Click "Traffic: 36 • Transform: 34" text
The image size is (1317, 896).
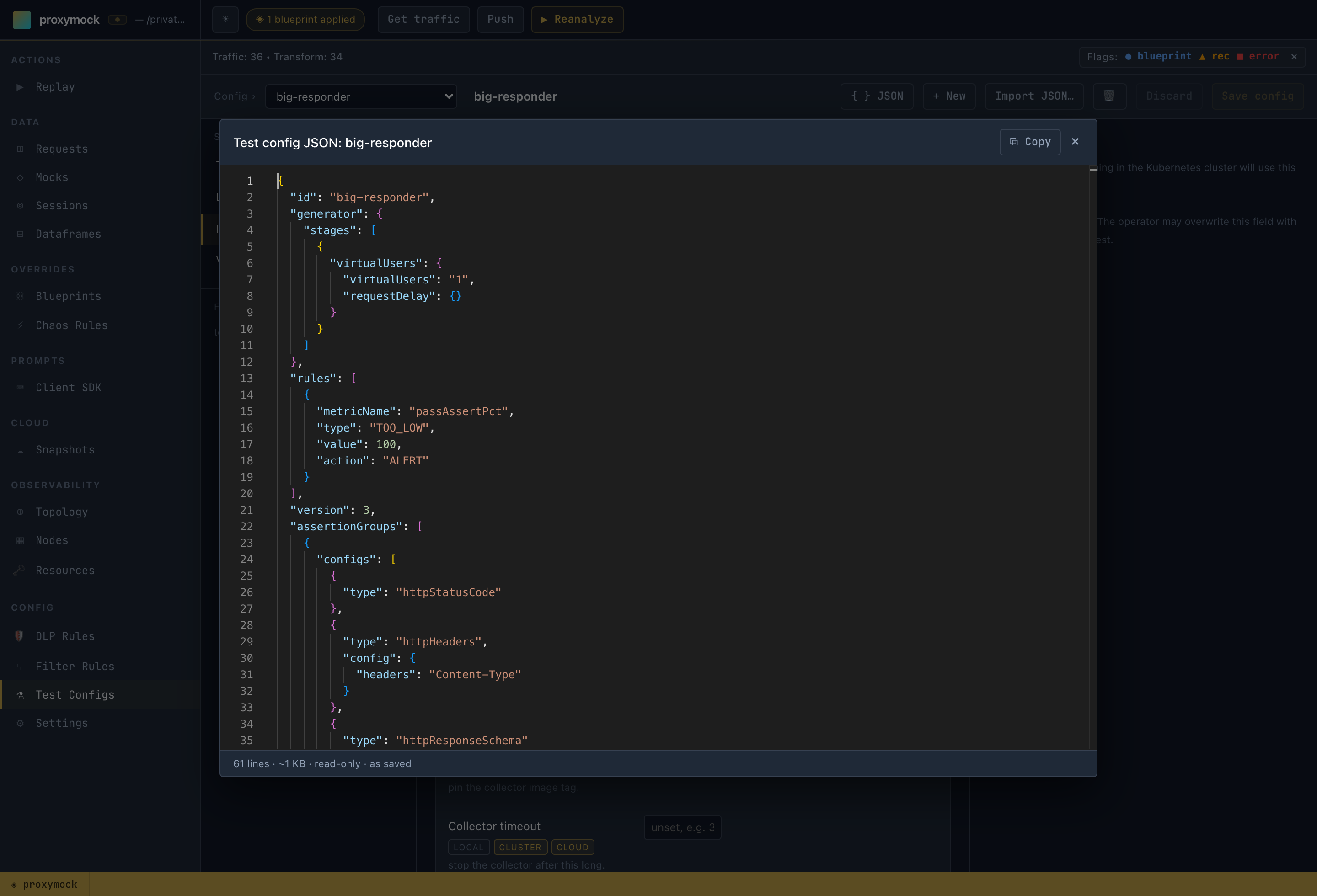(x=277, y=57)
